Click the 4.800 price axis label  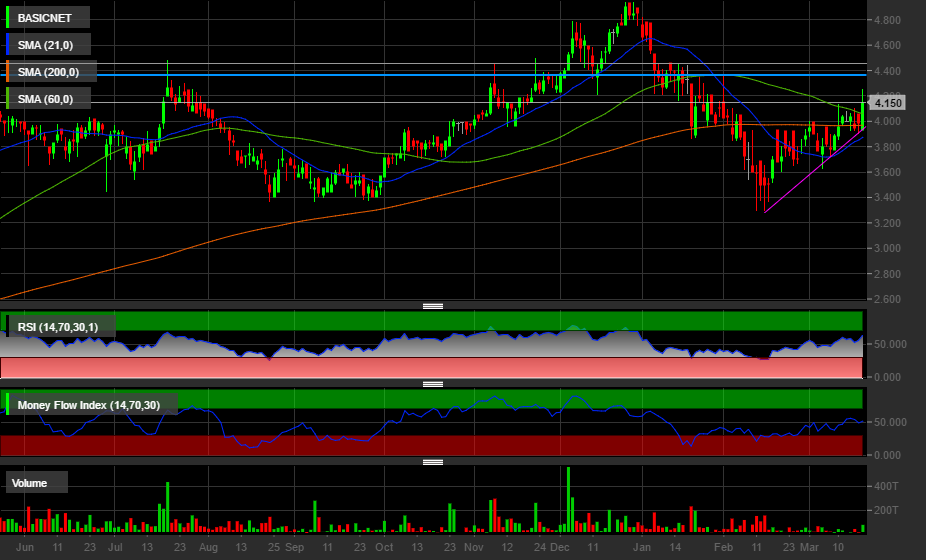click(x=888, y=20)
